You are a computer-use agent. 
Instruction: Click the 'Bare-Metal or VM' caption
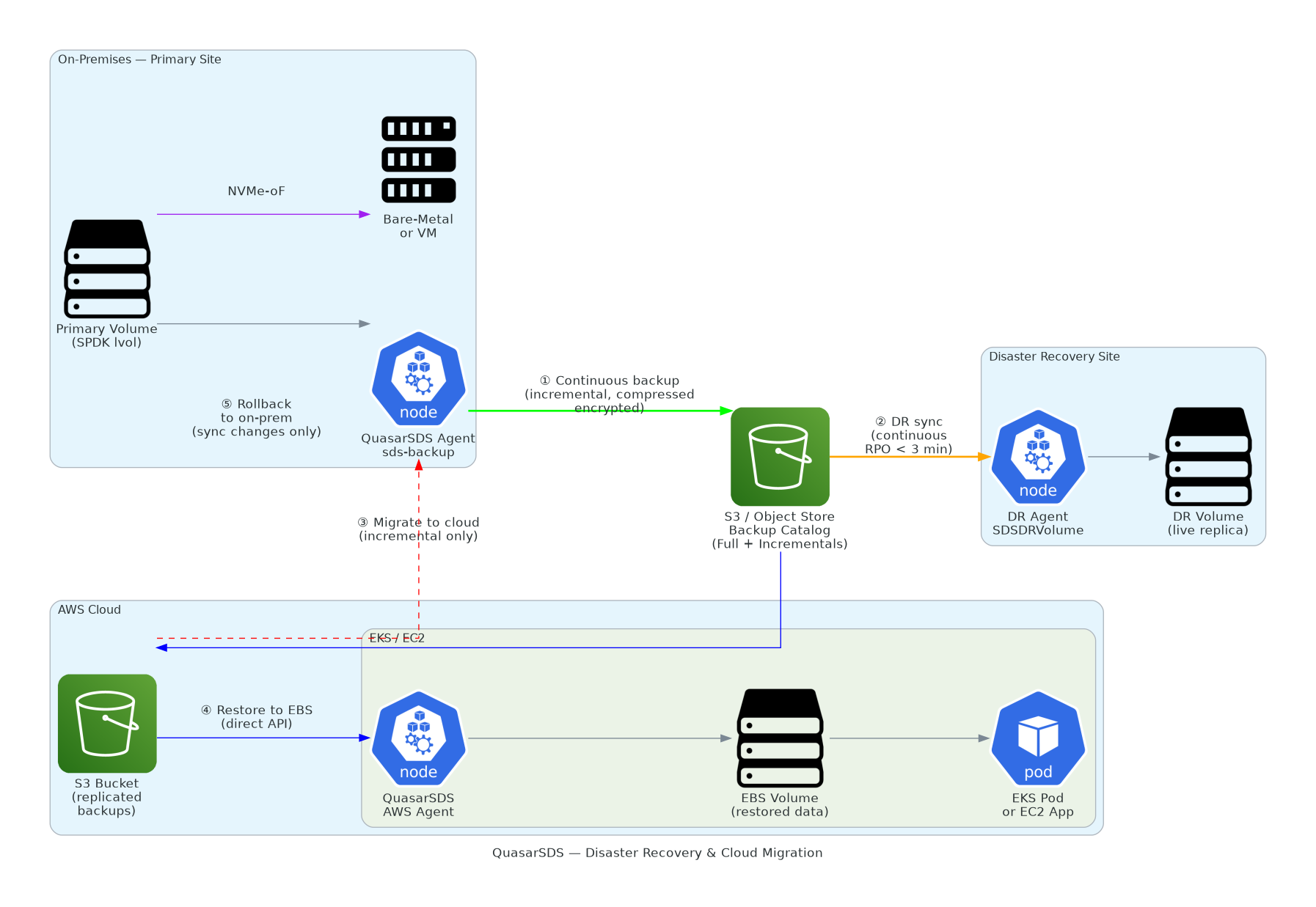coord(418,226)
